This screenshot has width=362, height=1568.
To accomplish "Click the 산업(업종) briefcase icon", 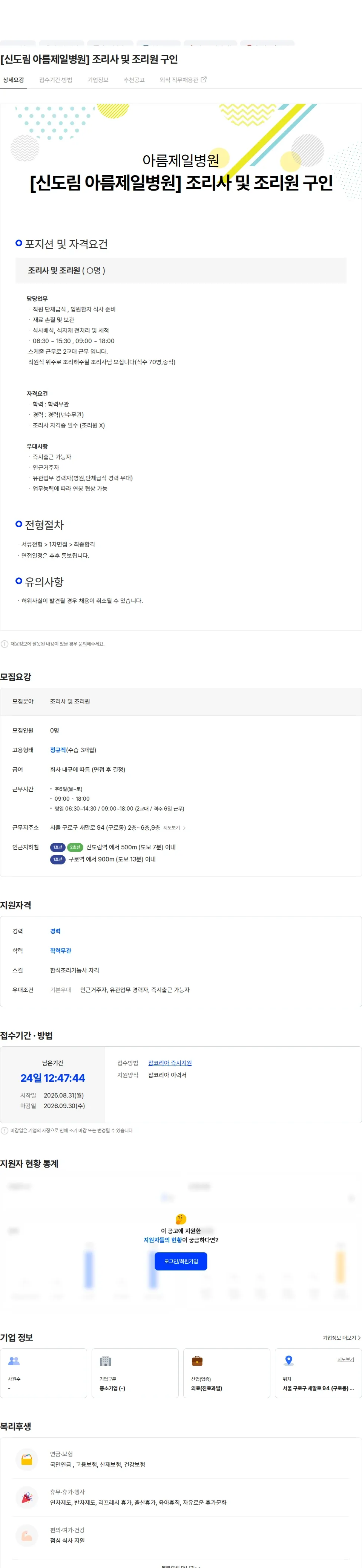I will (197, 1360).
